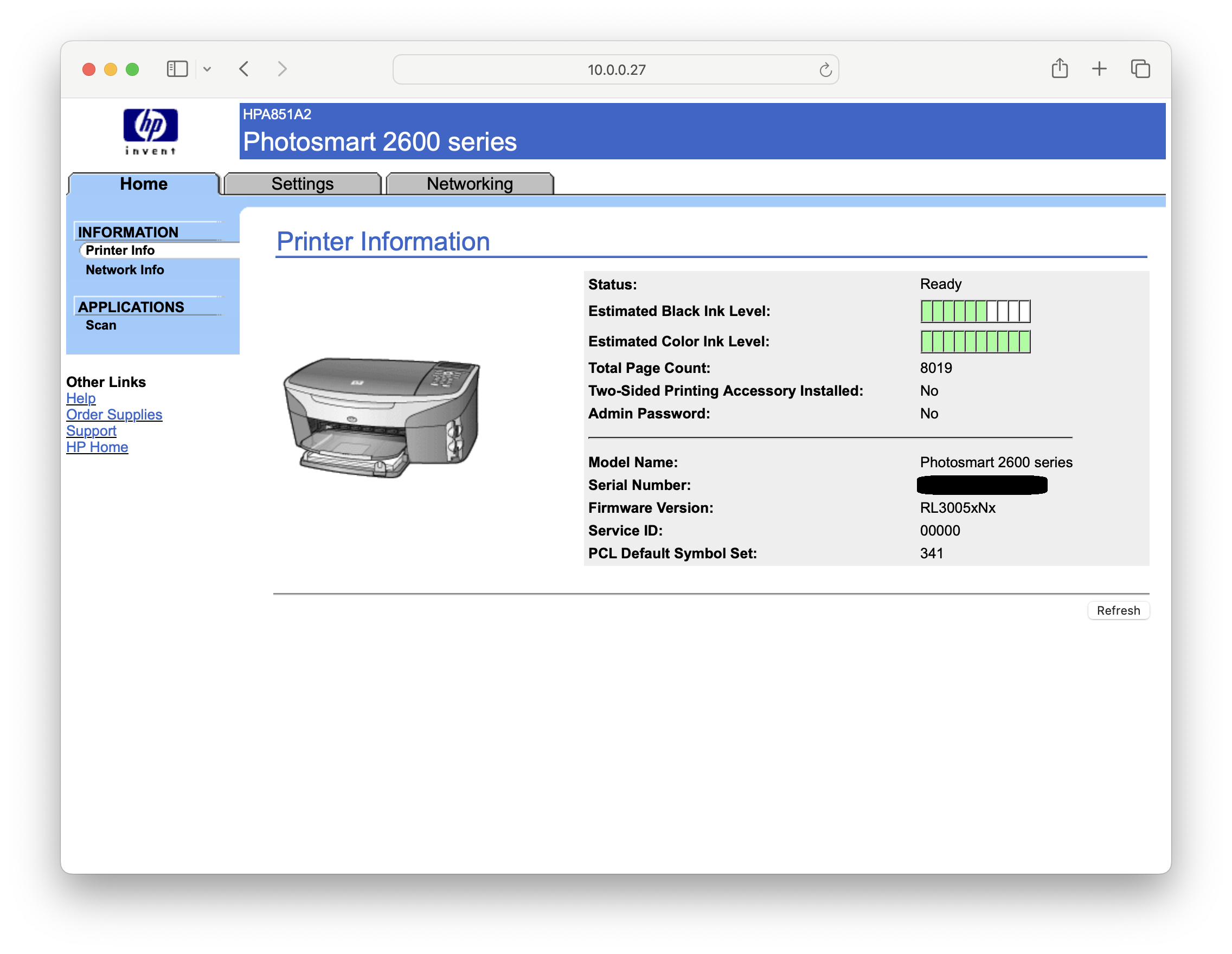Screen dimensions: 1232x954
Task: Click the Safari sidebar toggle icon
Action: point(177,69)
